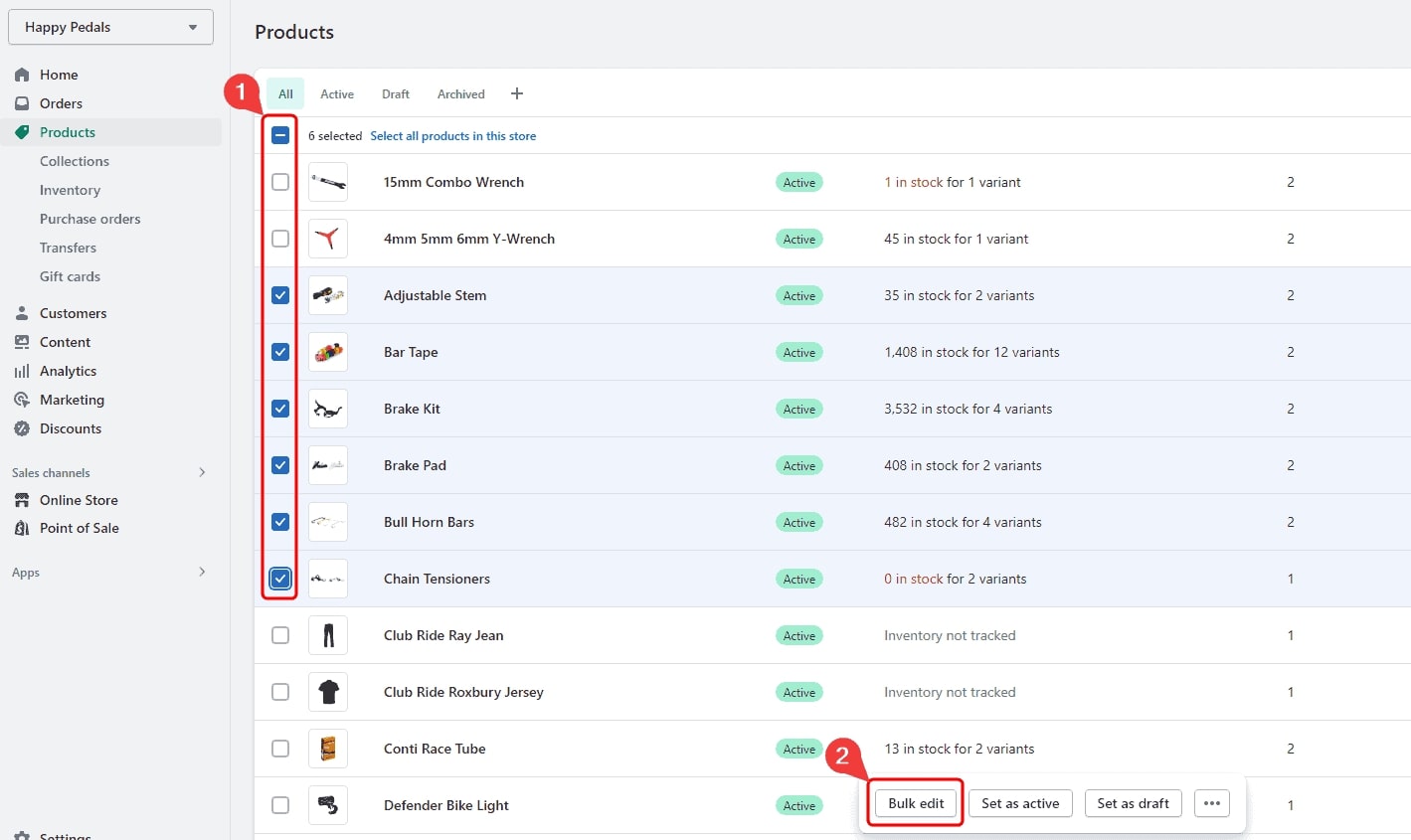This screenshot has width=1411, height=840.
Task: Open Defender Bike Light thumbnail
Action: coord(328,805)
